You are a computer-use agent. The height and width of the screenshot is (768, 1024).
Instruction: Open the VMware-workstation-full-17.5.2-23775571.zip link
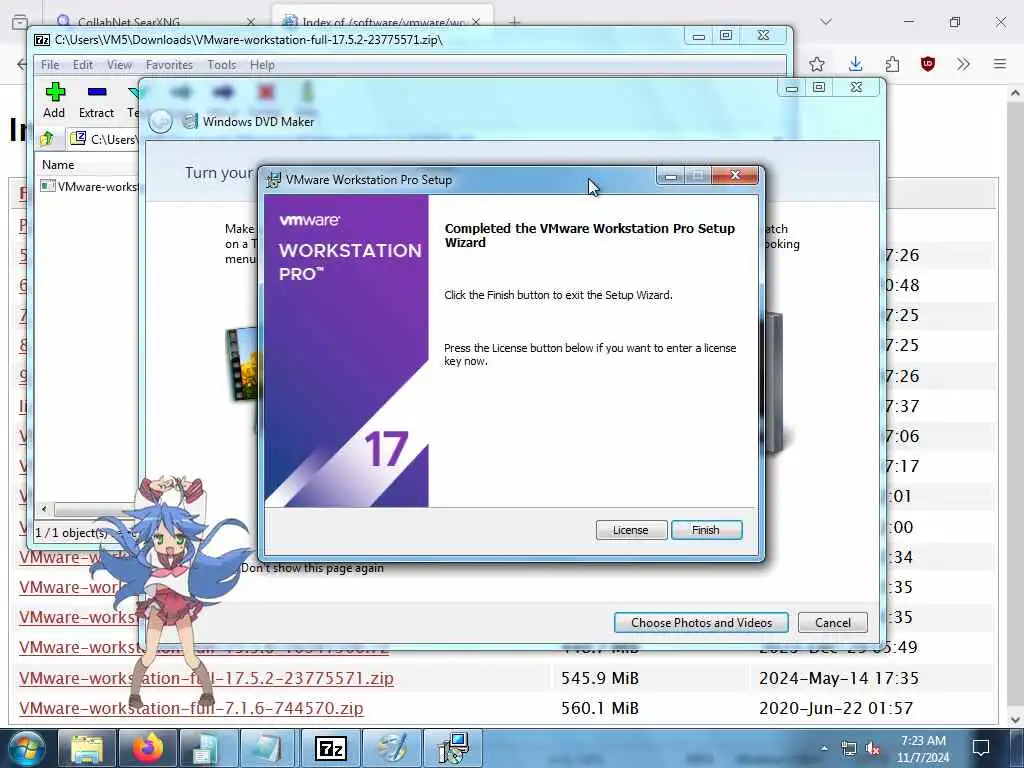click(206, 678)
